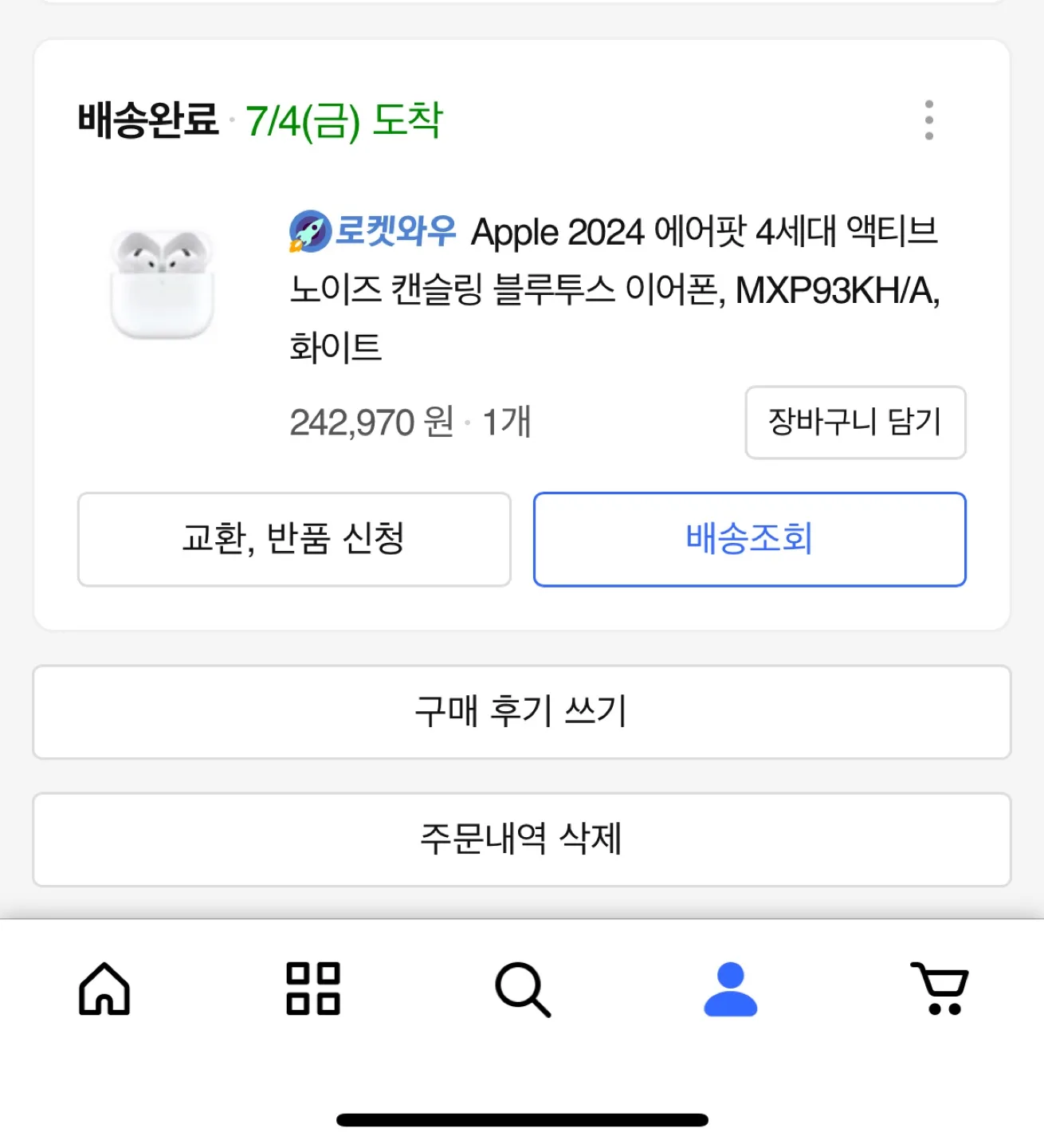Tap the 배송완료 status heading
Image resolution: width=1044 pixels, height=1148 pixels.
coord(148,120)
